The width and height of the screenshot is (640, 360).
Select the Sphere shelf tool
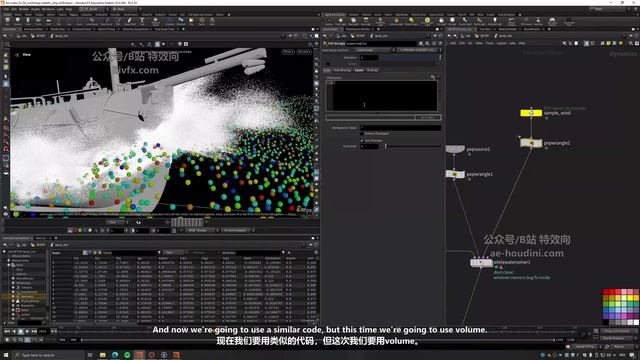click(x=18, y=21)
